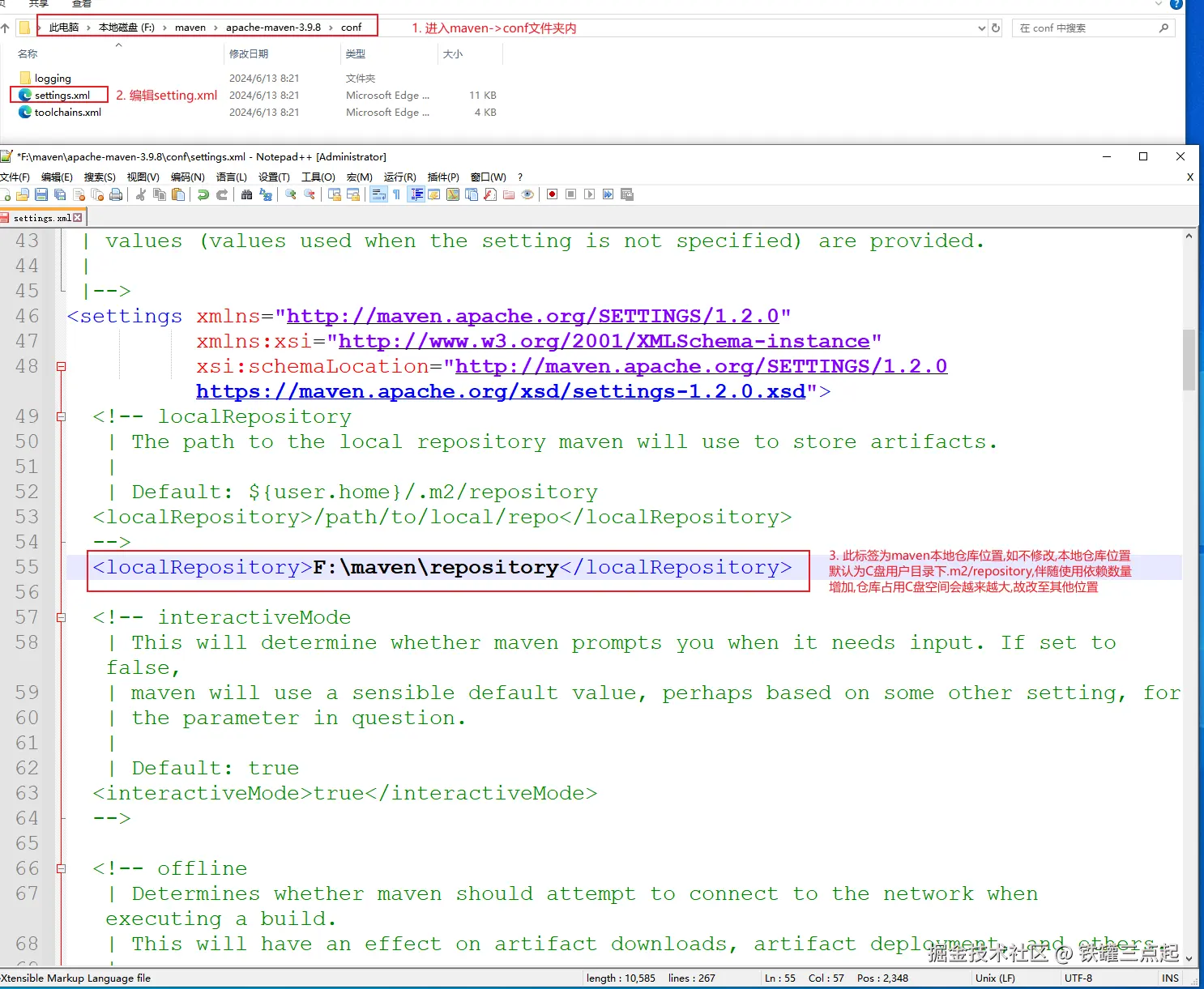Click the 名称 column header in Explorer
Viewport: 1204px width, 989px height.
point(28,54)
